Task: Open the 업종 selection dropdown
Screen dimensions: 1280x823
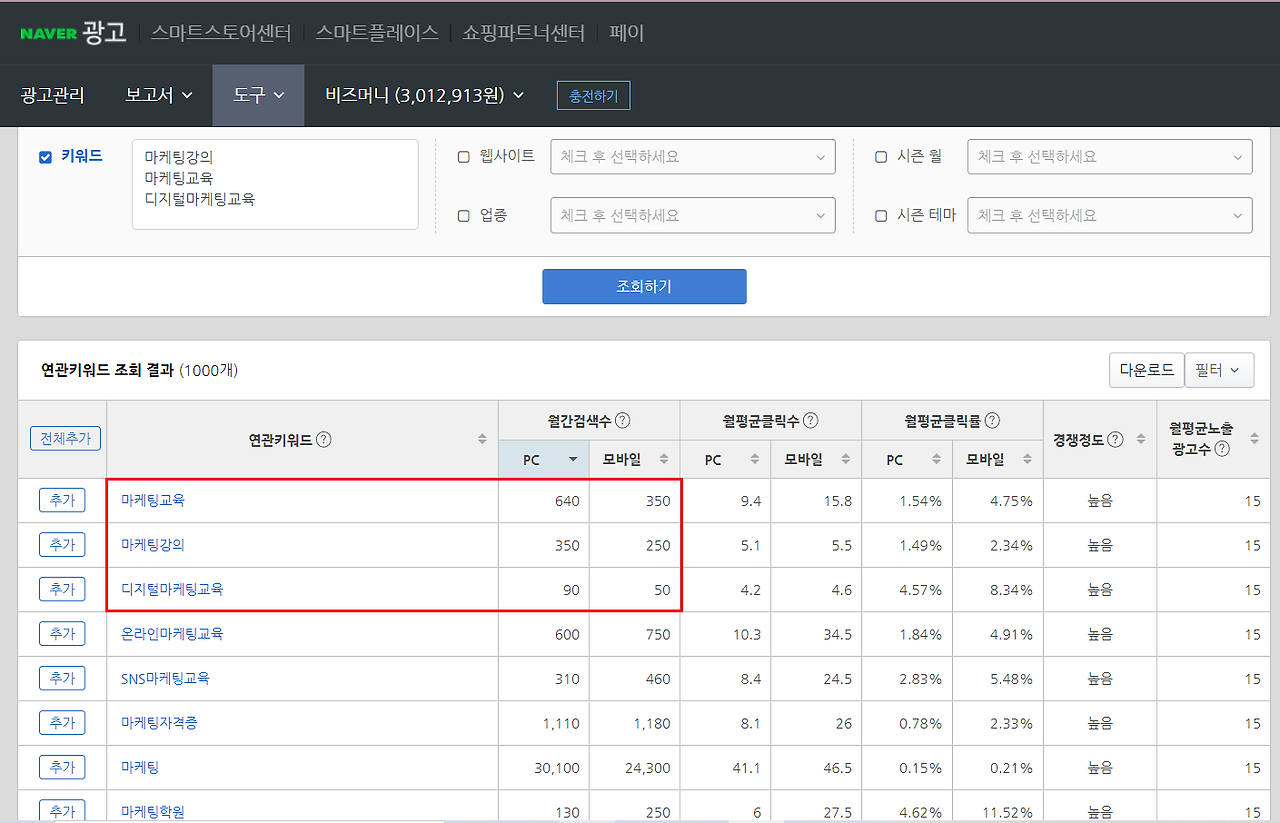Action: (x=693, y=215)
